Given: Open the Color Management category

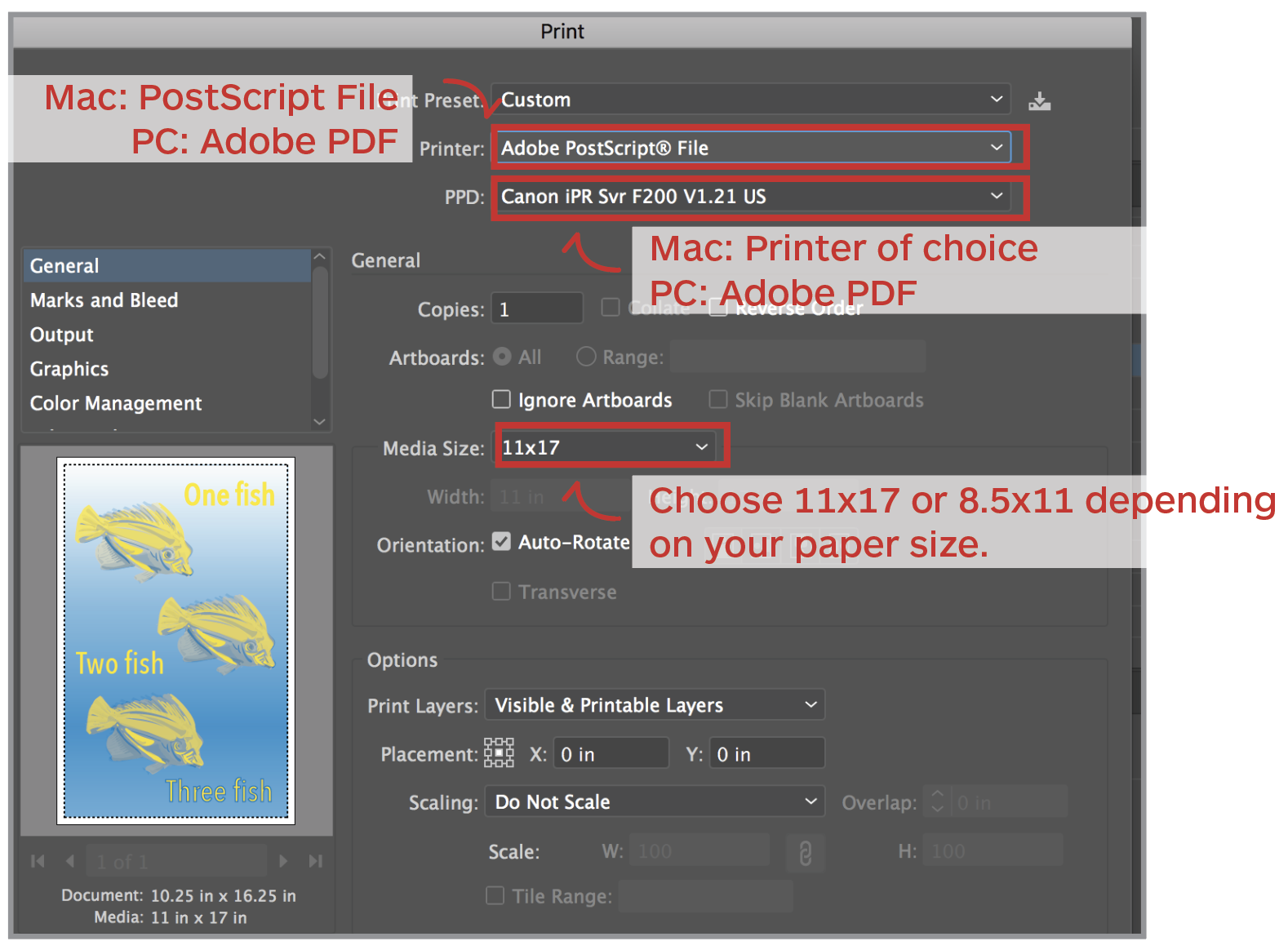Looking at the screenshot, I should [x=116, y=403].
